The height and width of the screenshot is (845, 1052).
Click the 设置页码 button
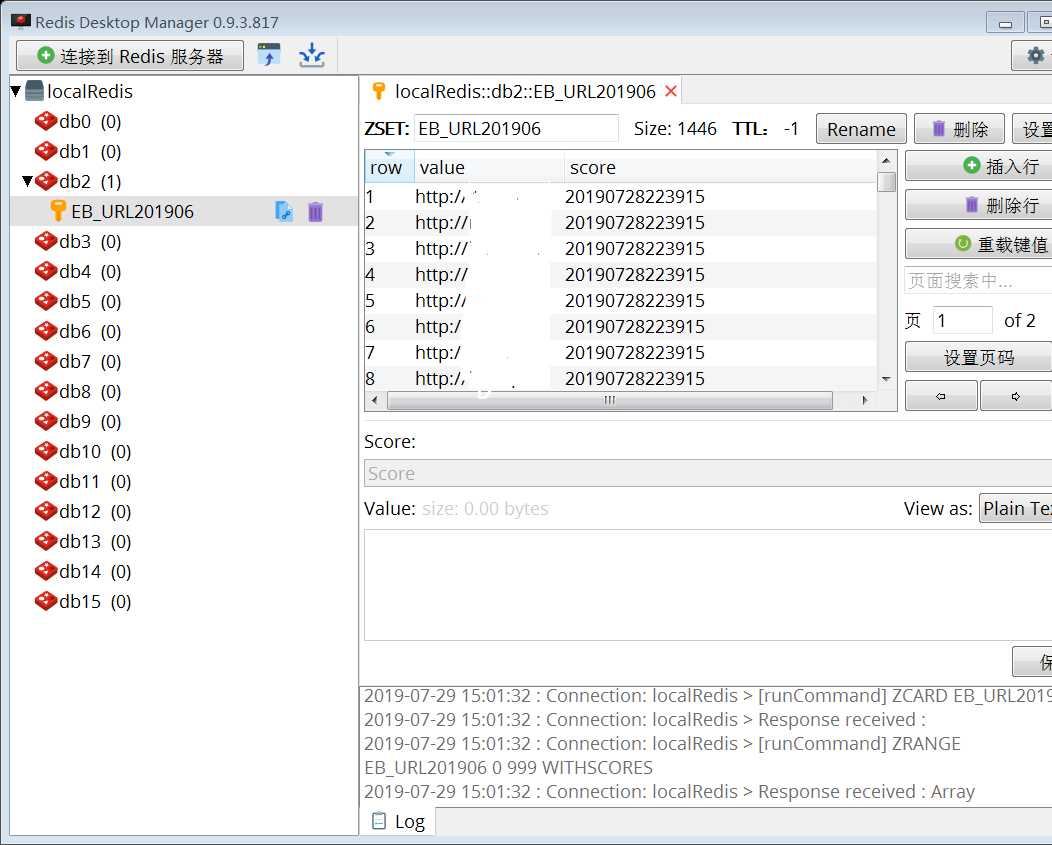pos(979,357)
